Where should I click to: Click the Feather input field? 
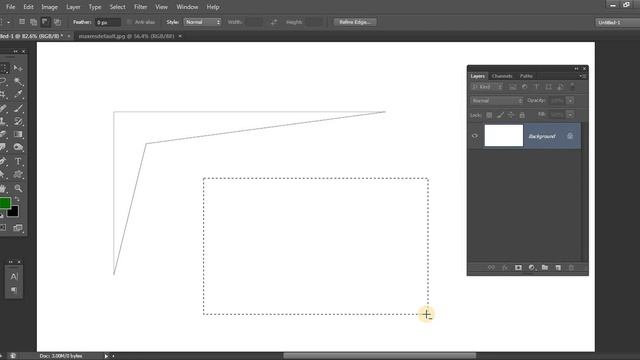[x=108, y=22]
